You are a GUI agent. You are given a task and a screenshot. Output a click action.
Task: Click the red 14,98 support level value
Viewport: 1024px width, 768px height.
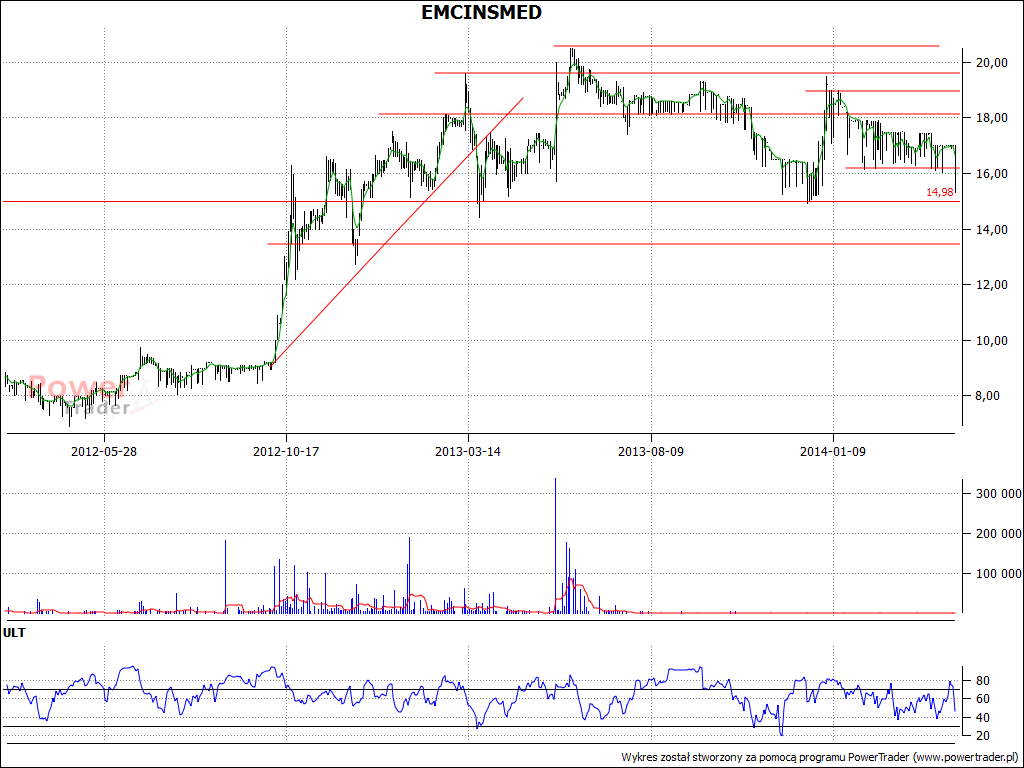coord(940,192)
